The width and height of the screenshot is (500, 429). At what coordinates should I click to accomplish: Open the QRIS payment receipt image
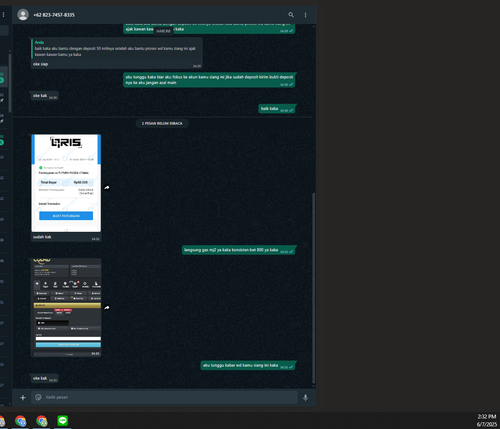66,183
